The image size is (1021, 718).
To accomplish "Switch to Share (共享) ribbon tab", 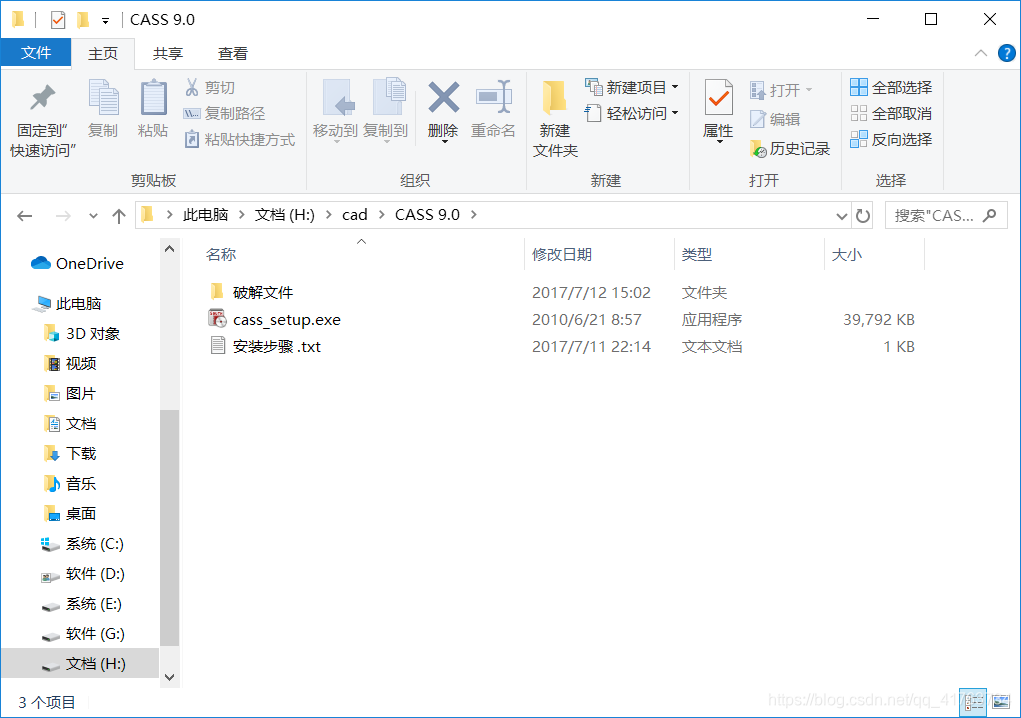I will pos(167,53).
